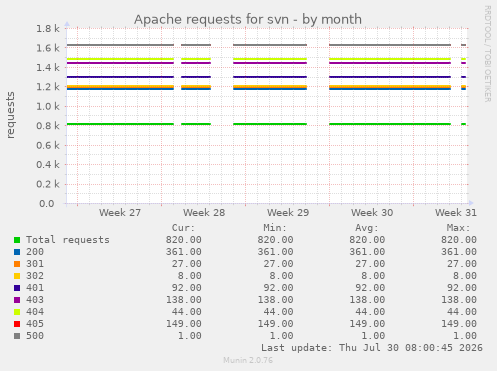Click the Week 31 axis label
Image resolution: width=497 pixels, height=371 pixels.
pos(456,212)
